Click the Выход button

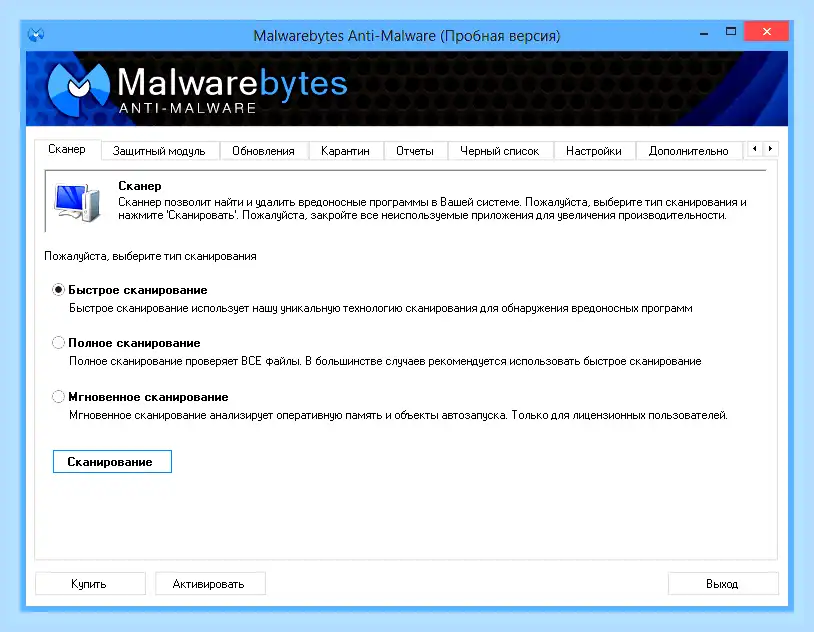click(723, 584)
